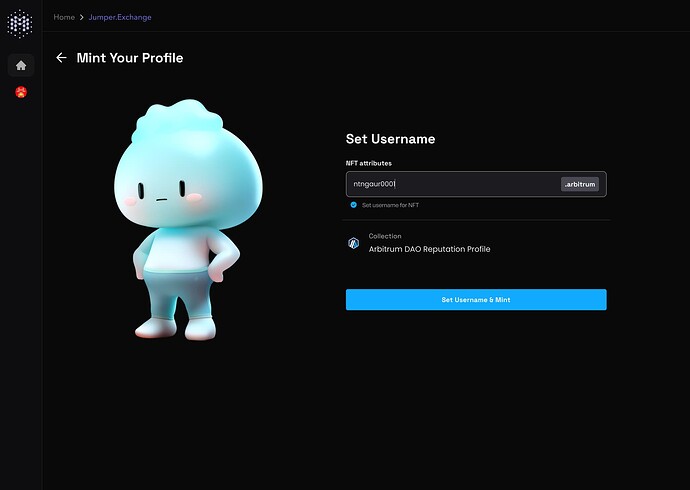Click the 'Set Username & Mint' button

pos(476,300)
